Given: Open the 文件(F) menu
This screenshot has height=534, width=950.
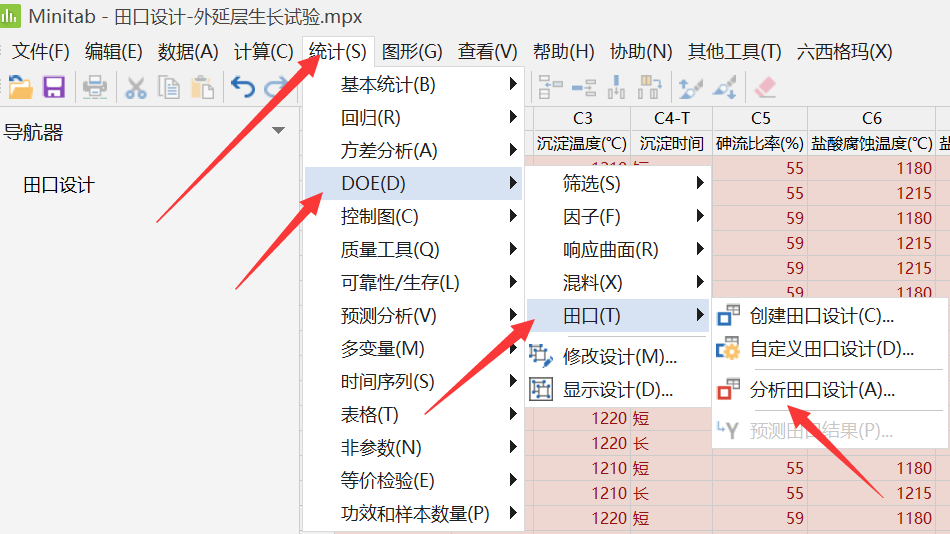Looking at the screenshot, I should [41, 52].
